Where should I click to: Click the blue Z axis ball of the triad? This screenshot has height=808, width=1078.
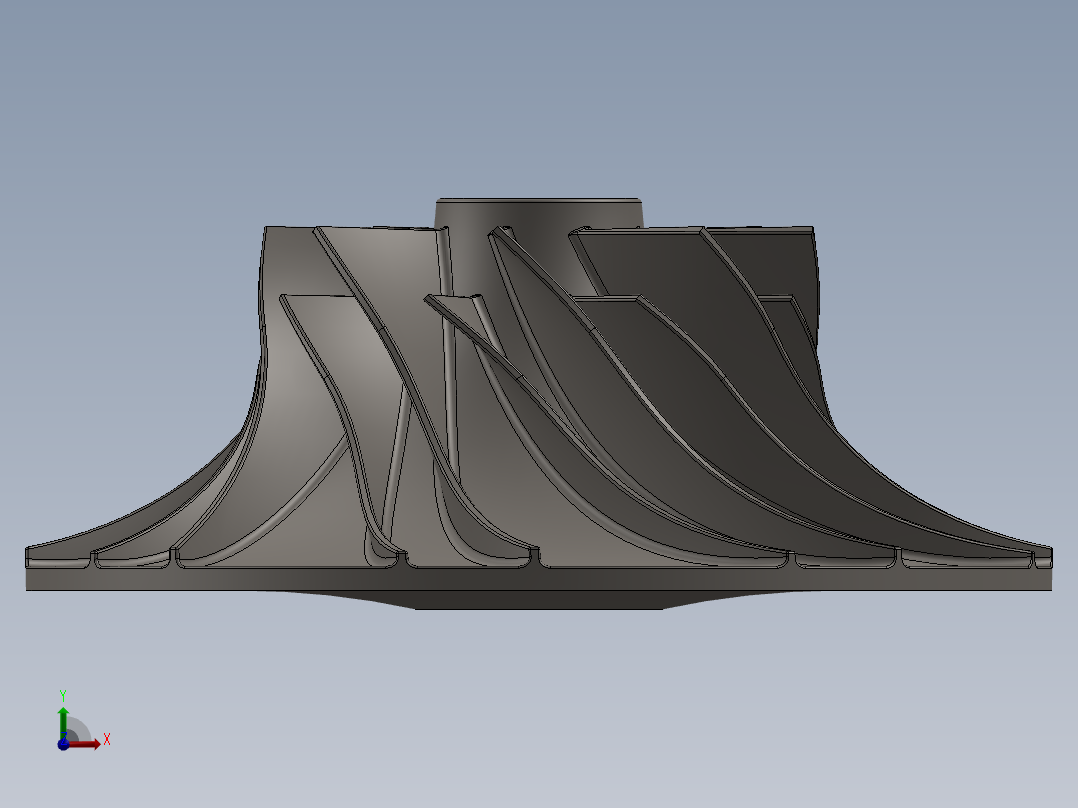pyautogui.click(x=63, y=744)
